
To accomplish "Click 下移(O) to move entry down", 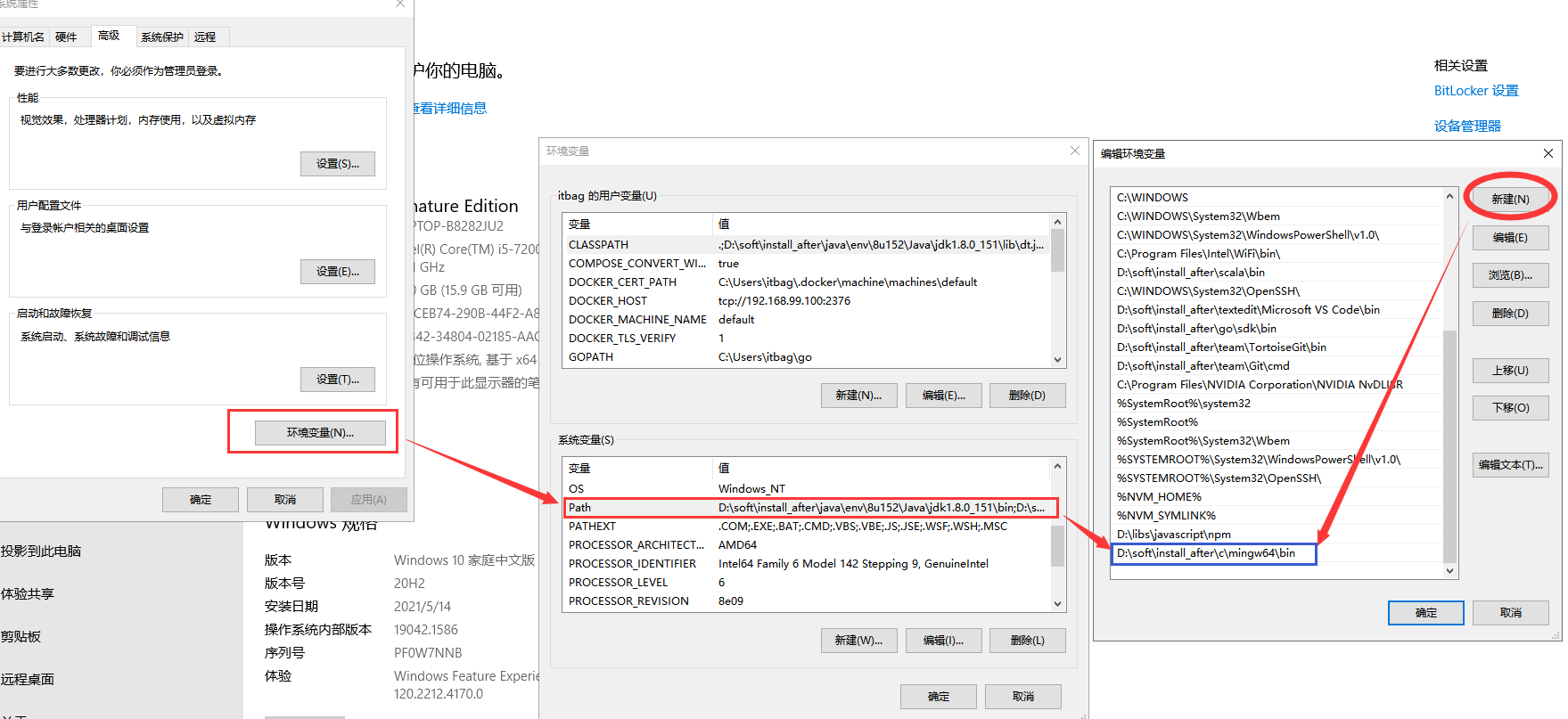I will pyautogui.click(x=1510, y=408).
